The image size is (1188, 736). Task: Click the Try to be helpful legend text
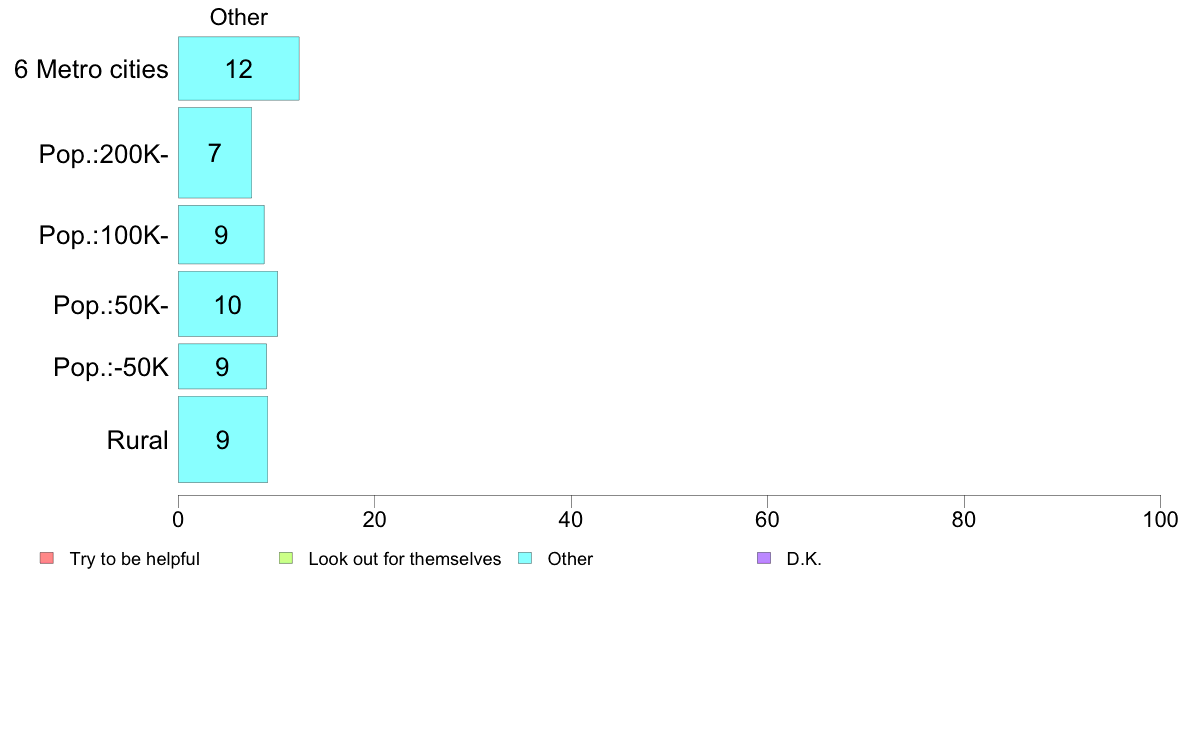coord(135,559)
